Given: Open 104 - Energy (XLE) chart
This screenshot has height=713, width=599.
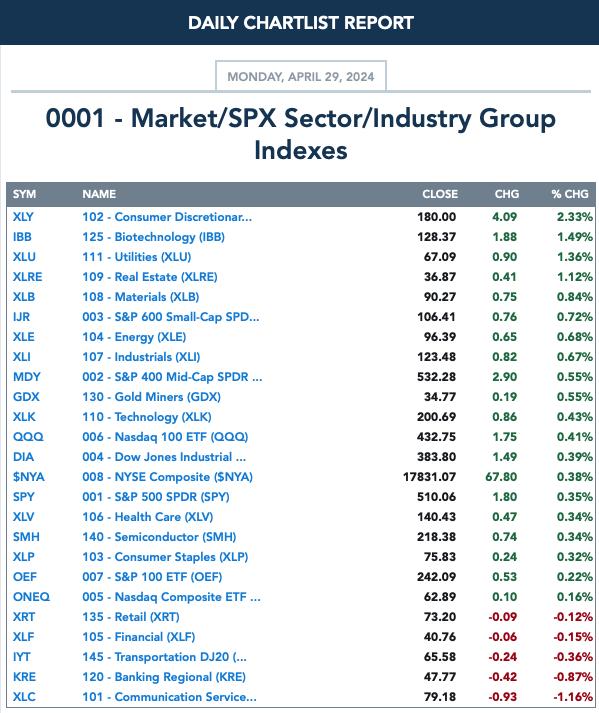Looking at the screenshot, I should pos(134,337).
